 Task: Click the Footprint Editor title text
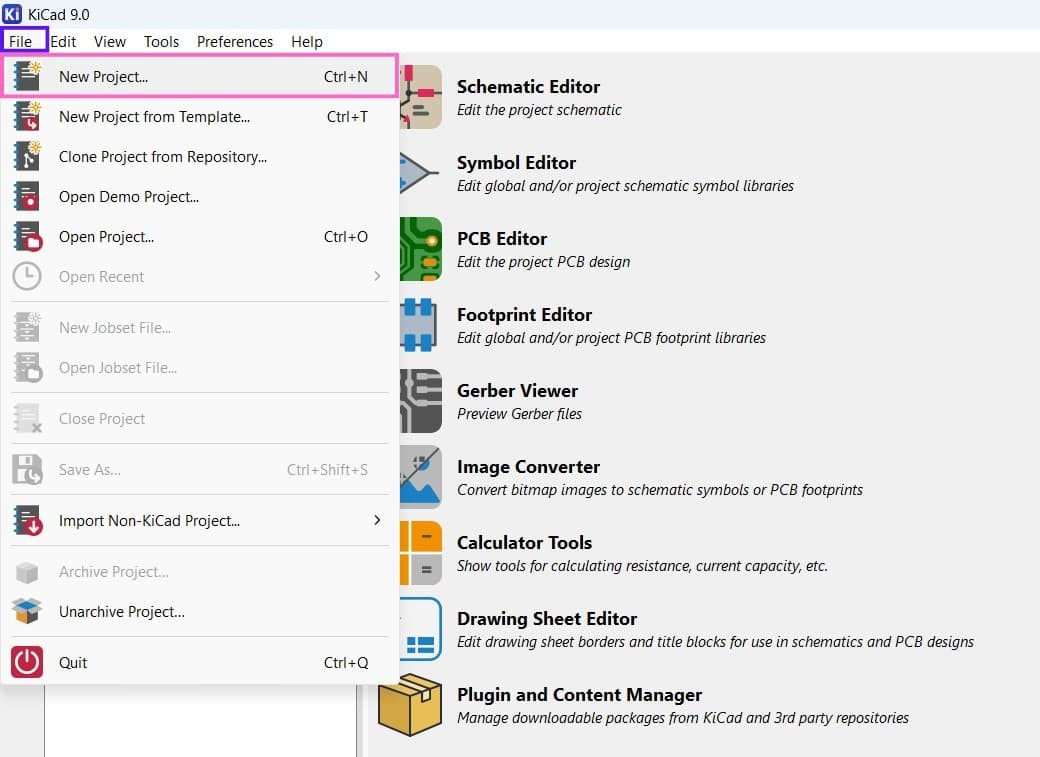524,315
